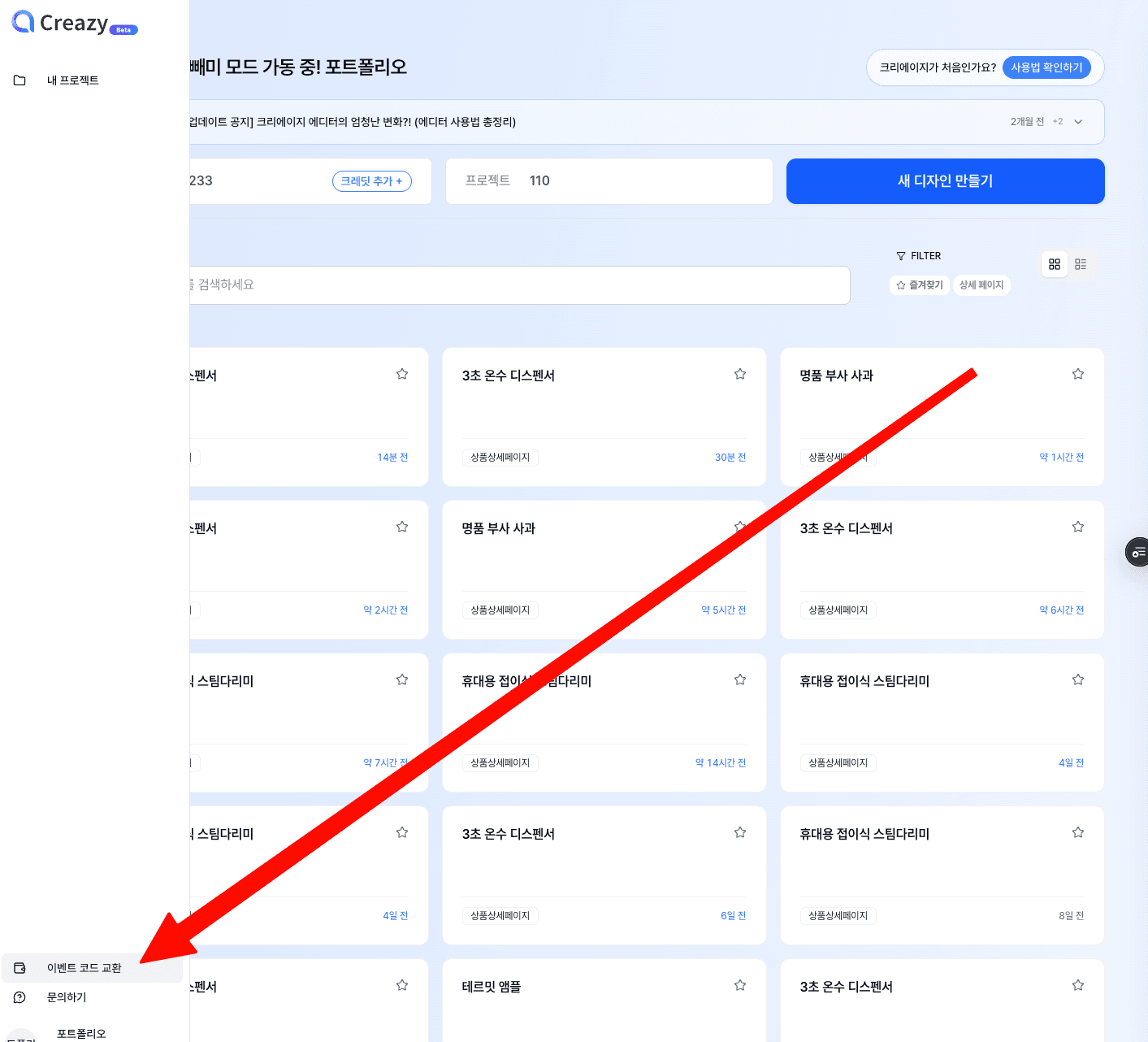Favorite the 명품 부사 사과 card from 약 1시간 전
This screenshot has width=1148, height=1042.
[1078, 374]
